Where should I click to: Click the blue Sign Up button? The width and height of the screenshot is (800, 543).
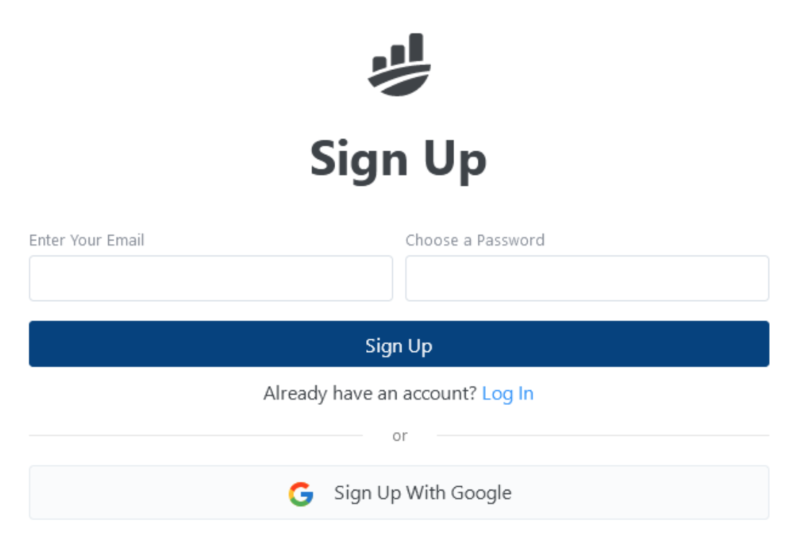[399, 344]
